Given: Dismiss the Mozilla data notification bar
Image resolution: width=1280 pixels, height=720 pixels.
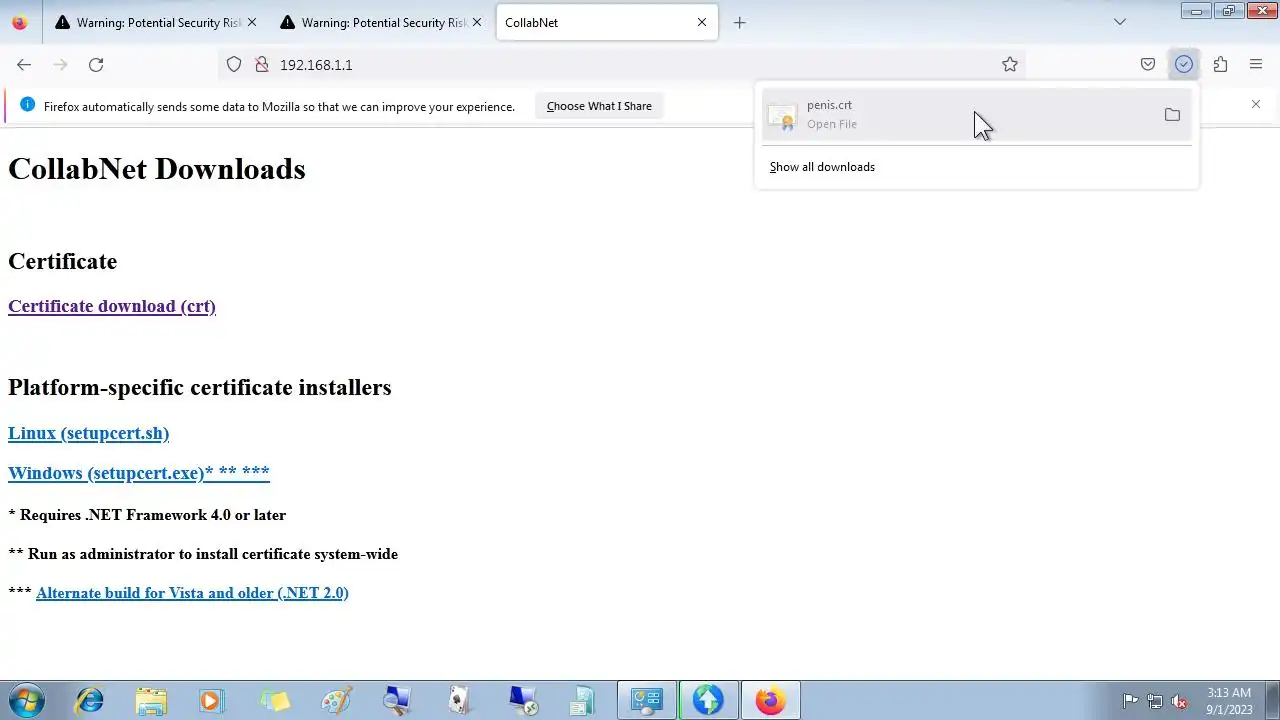Looking at the screenshot, I should (x=1256, y=104).
